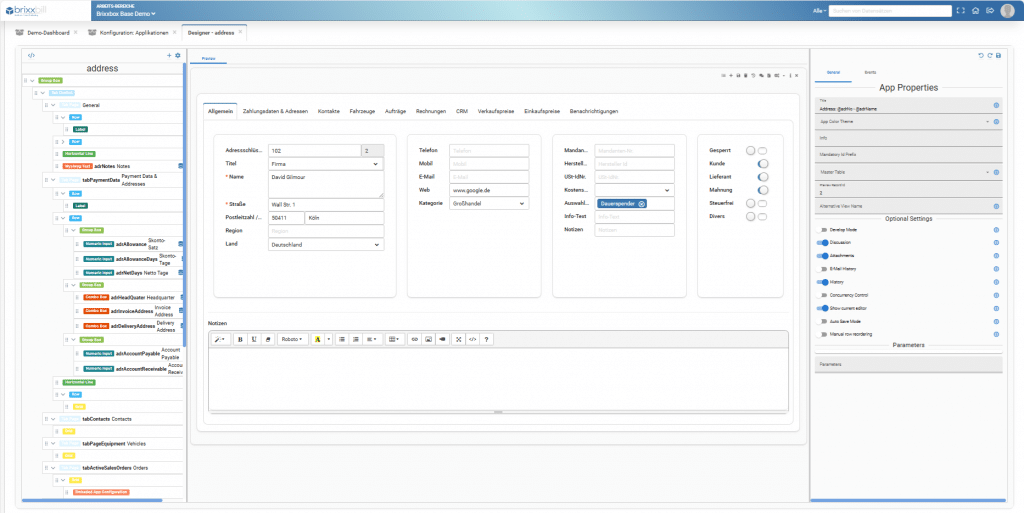The image size is (1024, 513).
Task: Open the Land dropdown showing Deutschland
Action: [326, 245]
